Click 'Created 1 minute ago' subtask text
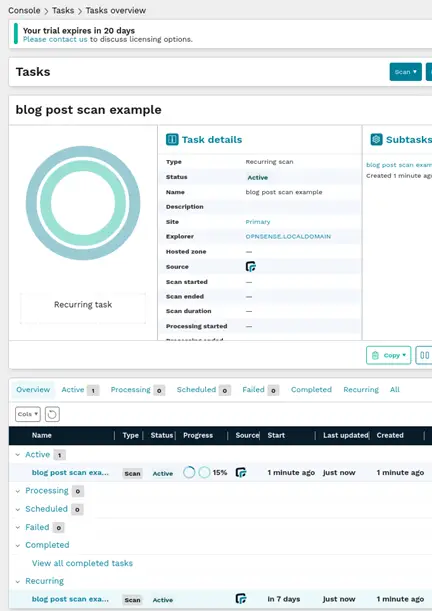Viewport: 432px width, 611px height. click(399, 176)
